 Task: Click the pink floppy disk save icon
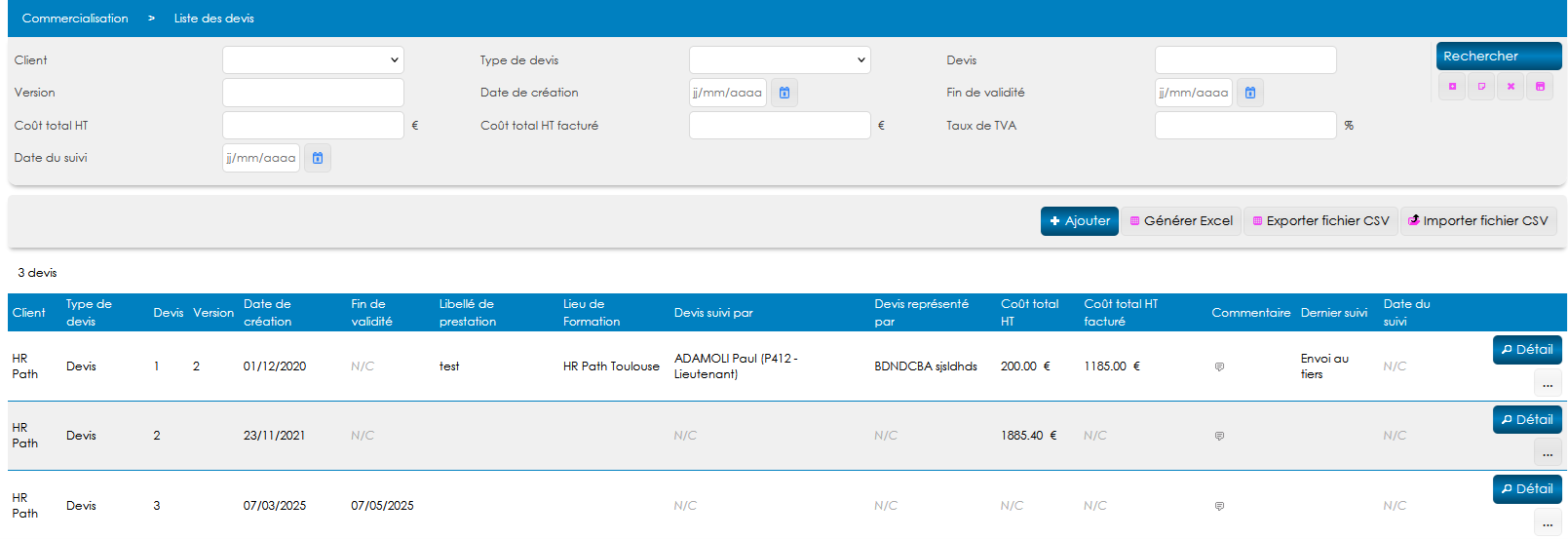[1540, 87]
